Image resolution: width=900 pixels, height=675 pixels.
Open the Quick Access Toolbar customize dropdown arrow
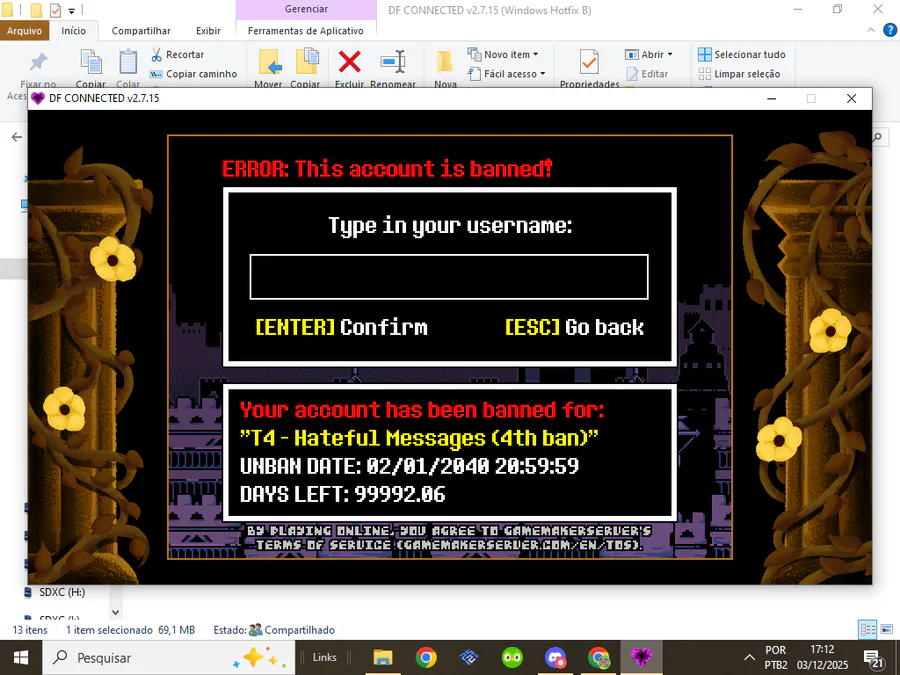pos(72,10)
